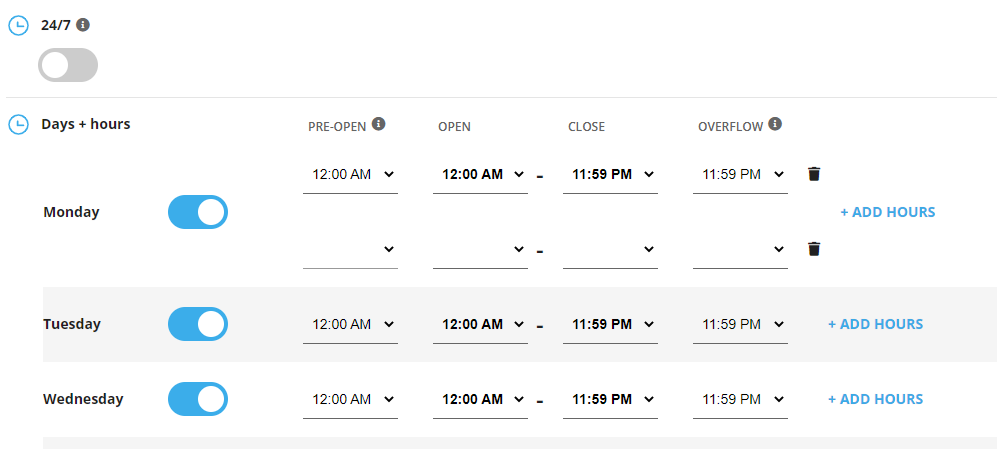Open Tuesday's CLOSE time dropdown
This screenshot has height=449, width=997.
610,325
